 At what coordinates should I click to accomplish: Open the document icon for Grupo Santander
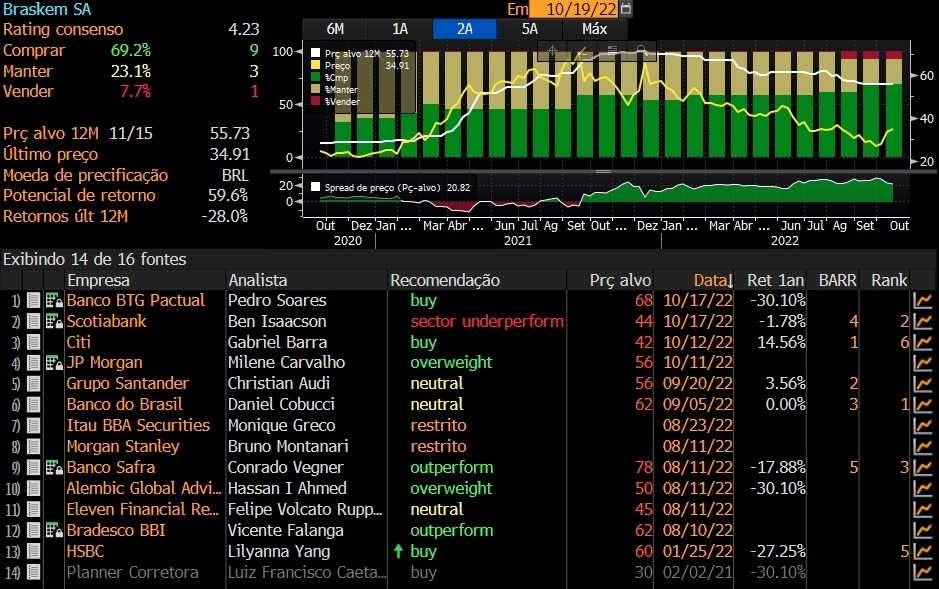click(x=34, y=384)
